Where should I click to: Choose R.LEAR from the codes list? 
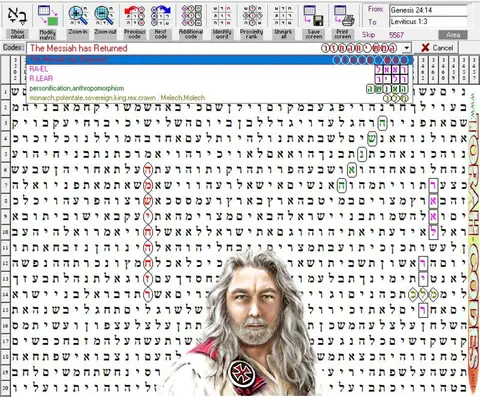click(220, 79)
